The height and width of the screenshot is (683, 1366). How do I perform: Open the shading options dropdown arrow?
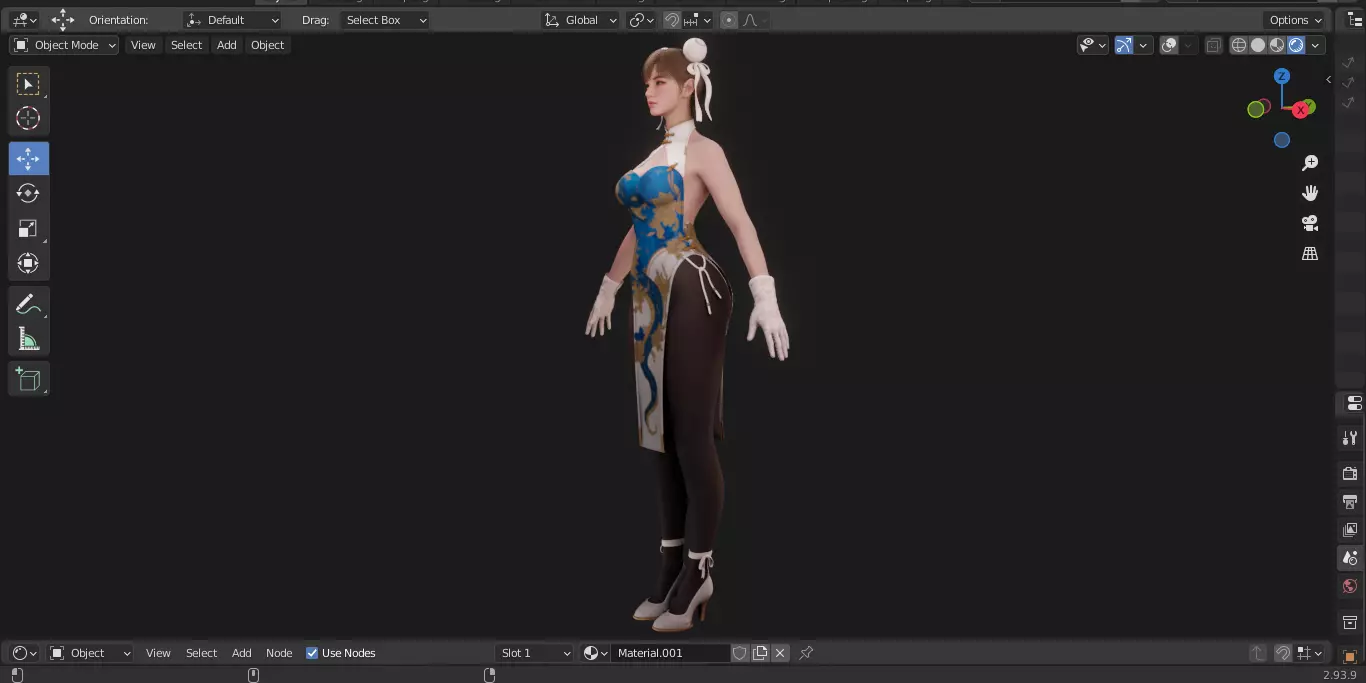(1316, 45)
